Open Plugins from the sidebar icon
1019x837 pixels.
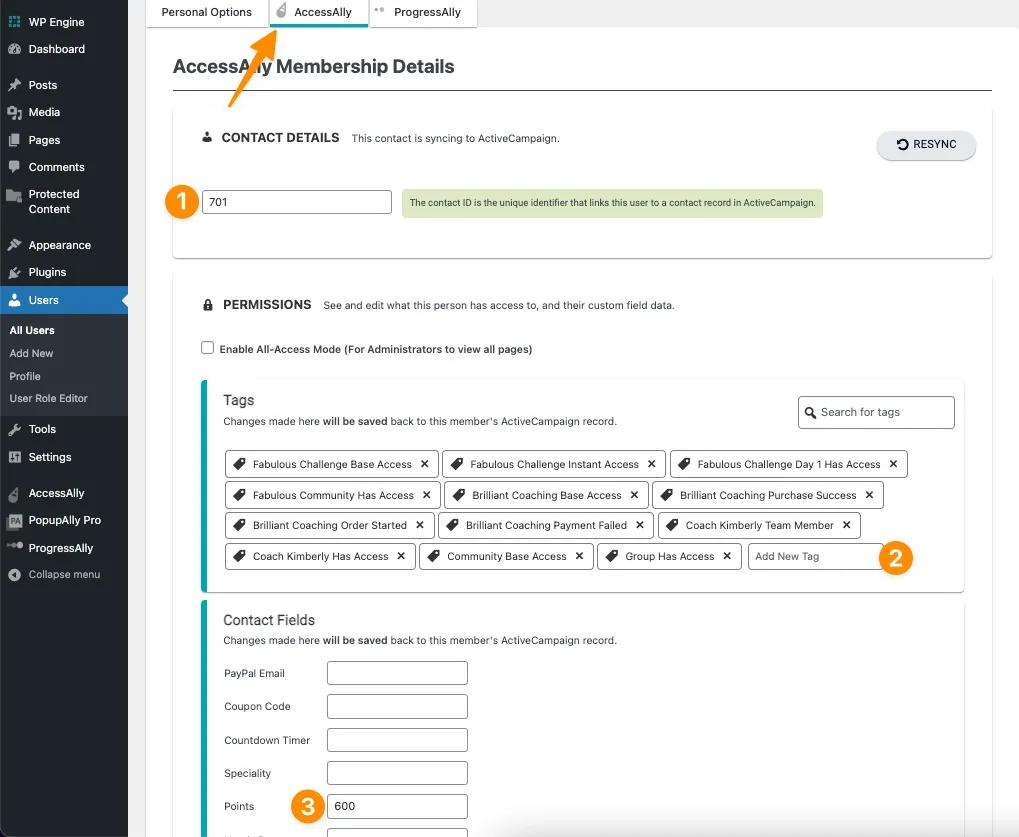(14, 272)
